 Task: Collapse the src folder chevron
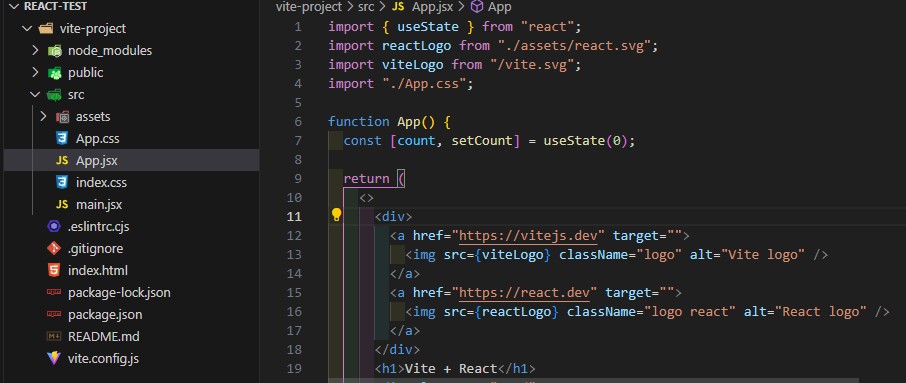coord(35,94)
